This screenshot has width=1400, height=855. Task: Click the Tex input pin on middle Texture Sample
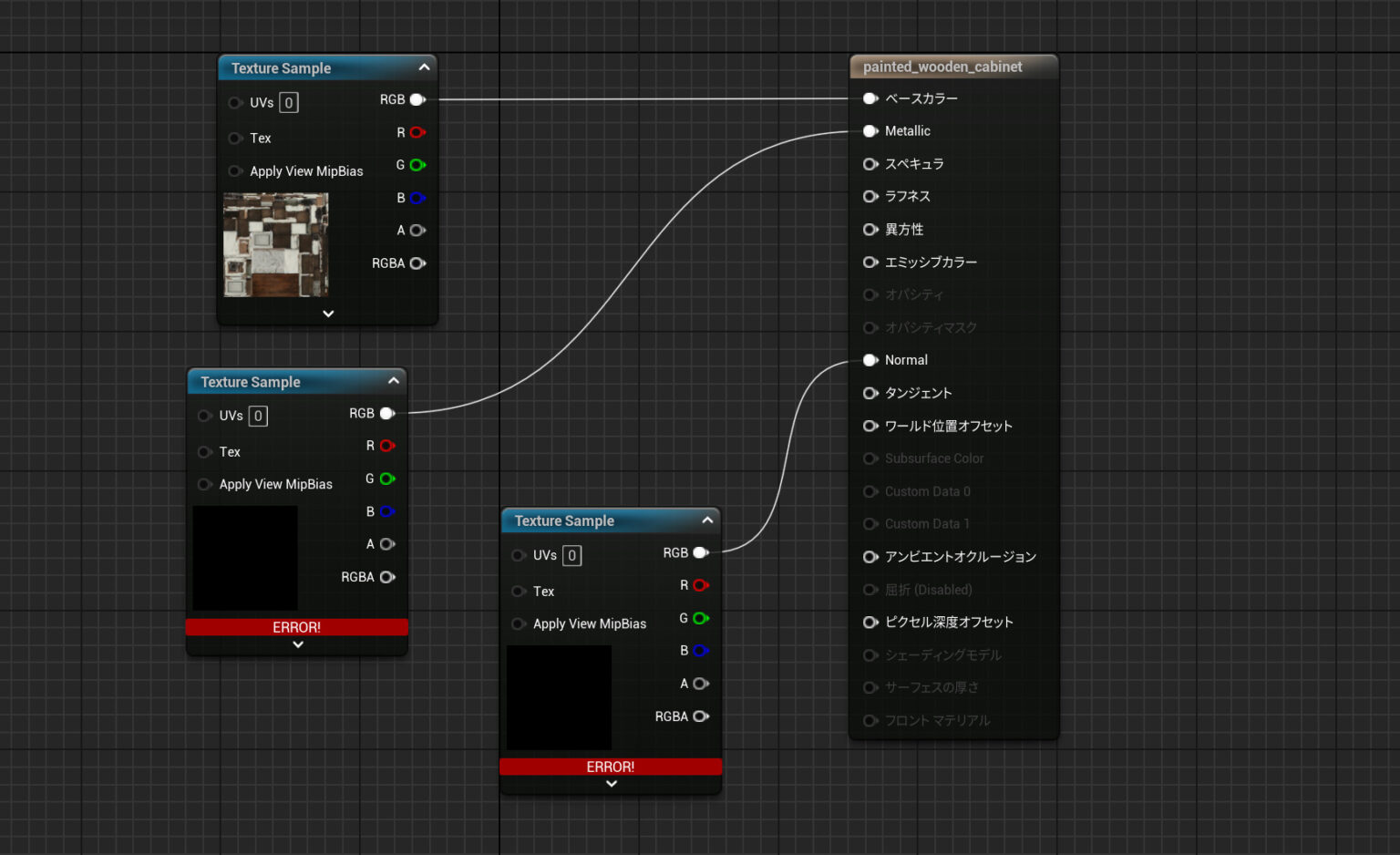coord(204,451)
